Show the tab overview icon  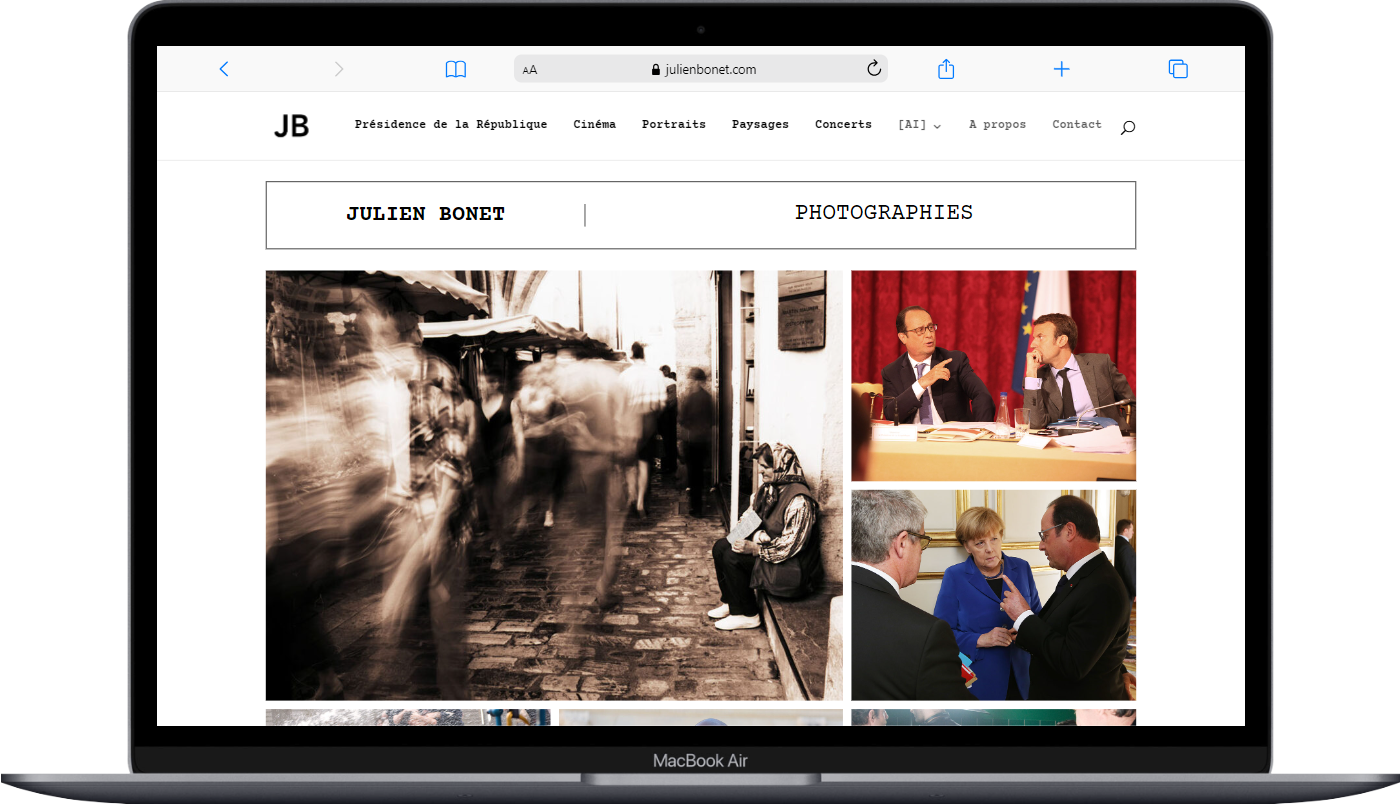coord(1178,69)
